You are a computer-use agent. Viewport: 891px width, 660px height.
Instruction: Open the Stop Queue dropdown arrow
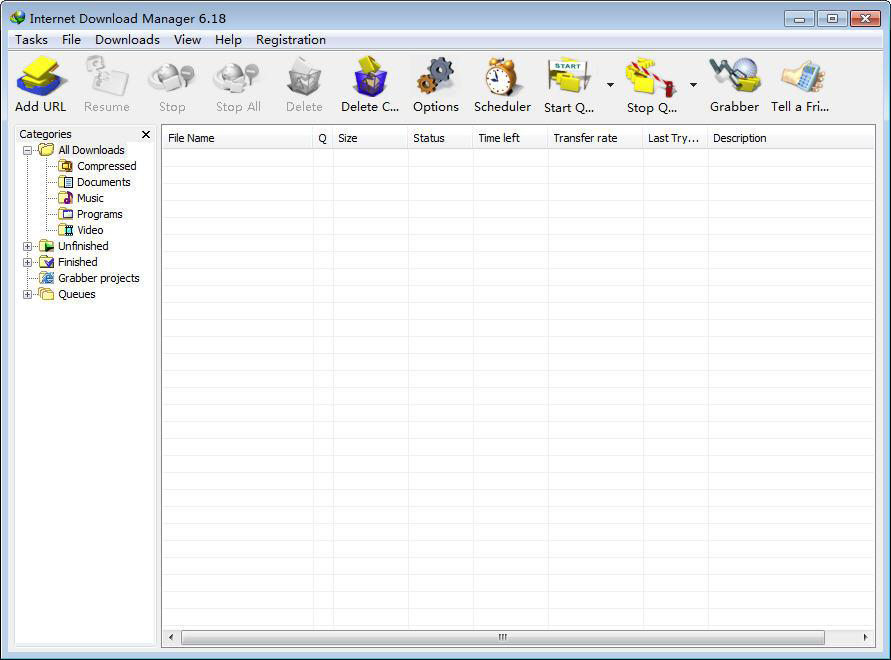point(694,85)
